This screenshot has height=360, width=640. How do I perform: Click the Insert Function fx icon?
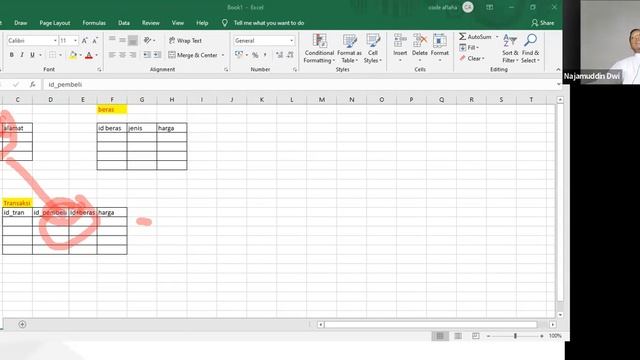pyautogui.click(x=32, y=84)
